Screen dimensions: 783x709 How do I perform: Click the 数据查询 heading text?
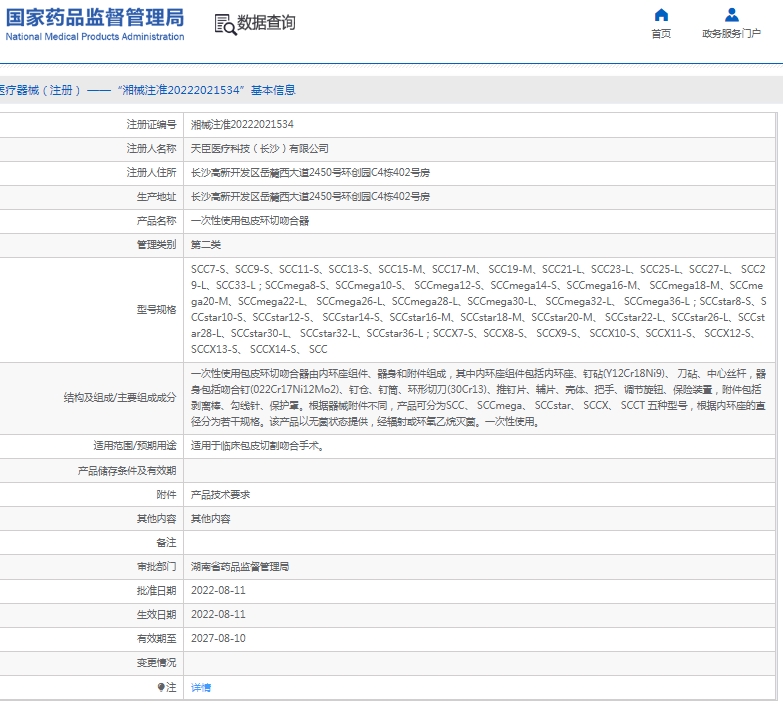click(x=266, y=23)
